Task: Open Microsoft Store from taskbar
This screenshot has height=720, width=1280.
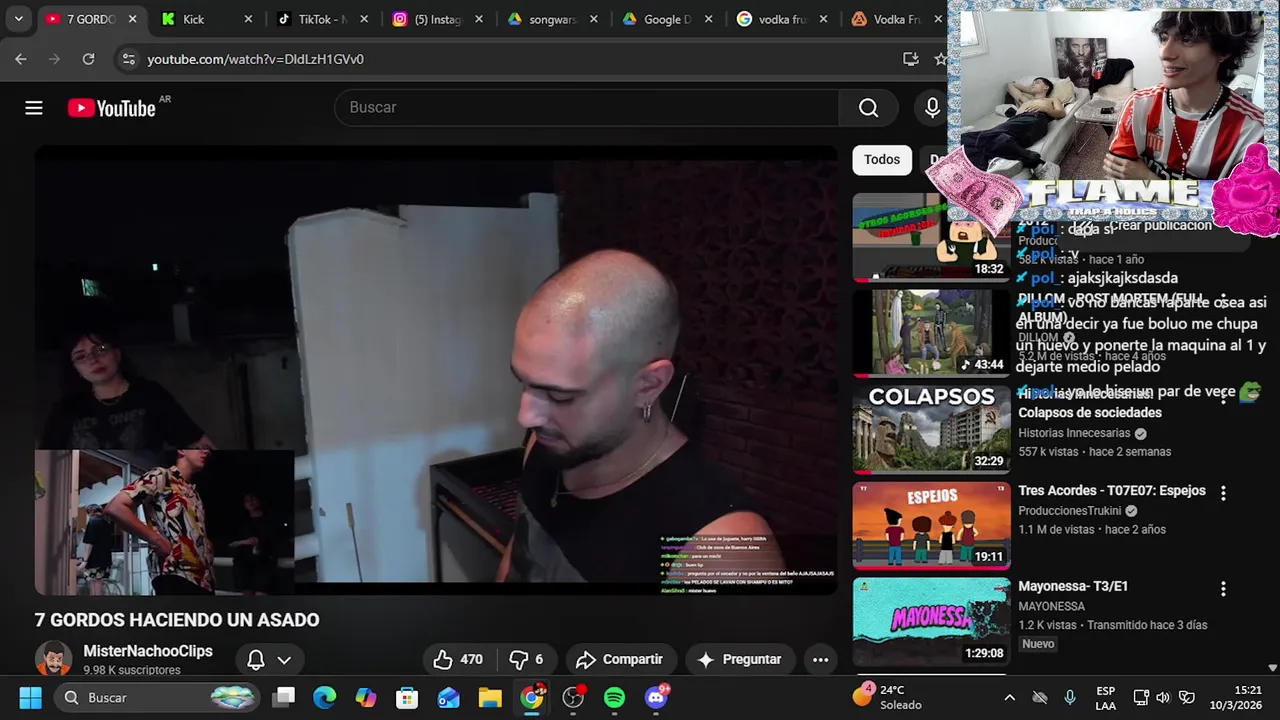Action: 407,697
